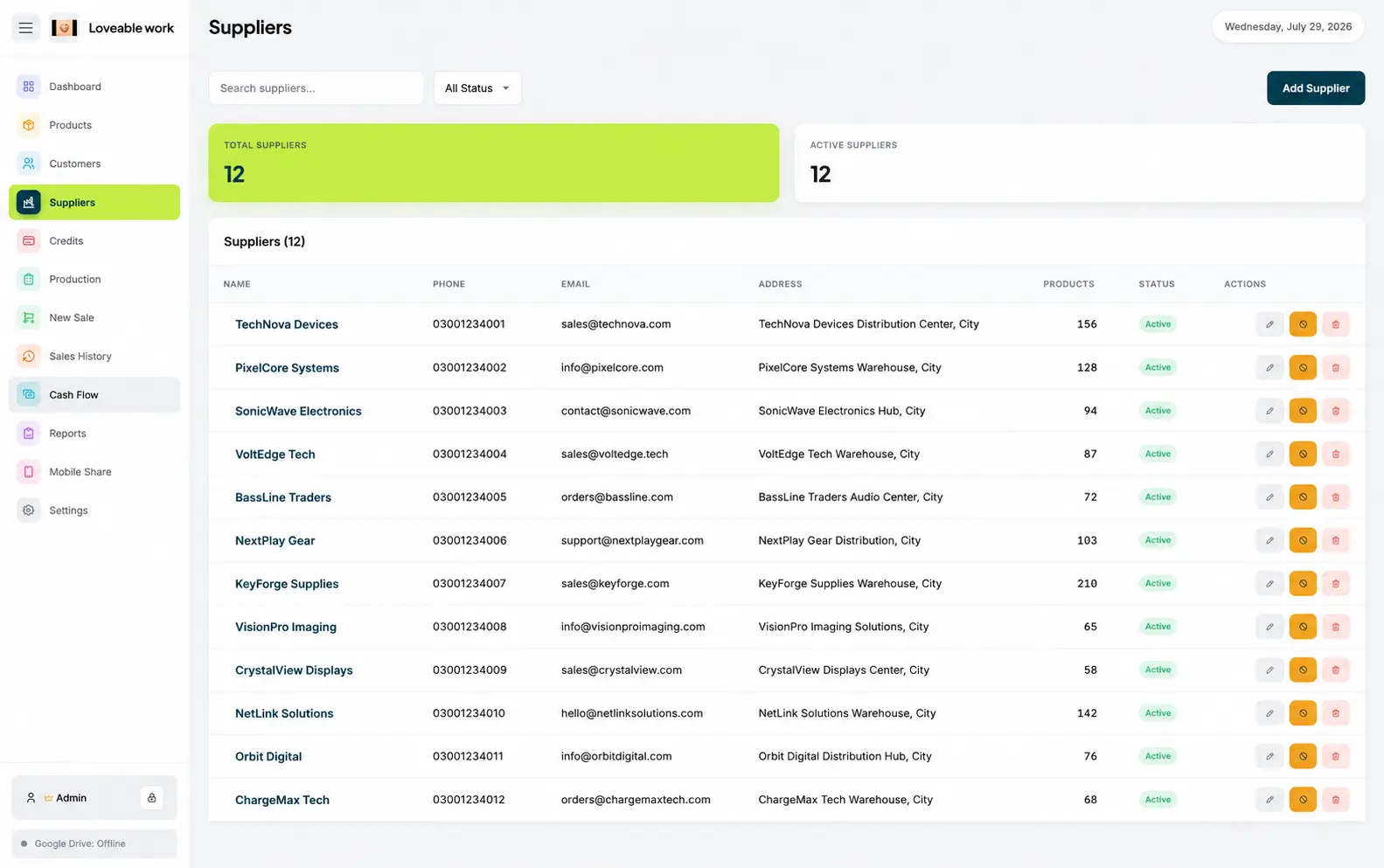Click the date Wednesday, July 29, 2026

coord(1288,27)
